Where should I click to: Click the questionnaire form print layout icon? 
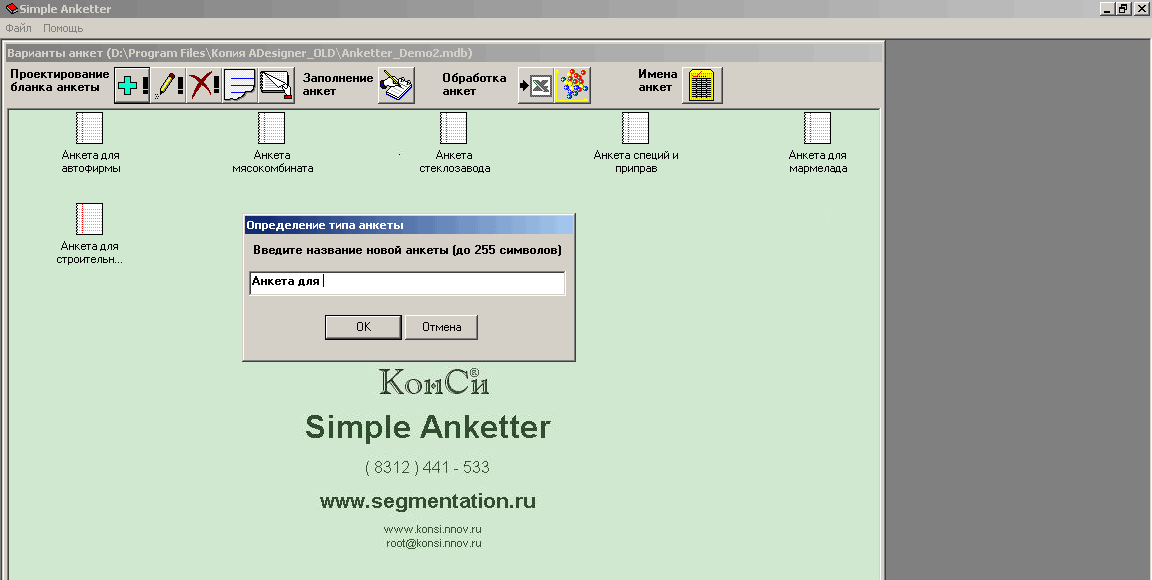coord(276,85)
